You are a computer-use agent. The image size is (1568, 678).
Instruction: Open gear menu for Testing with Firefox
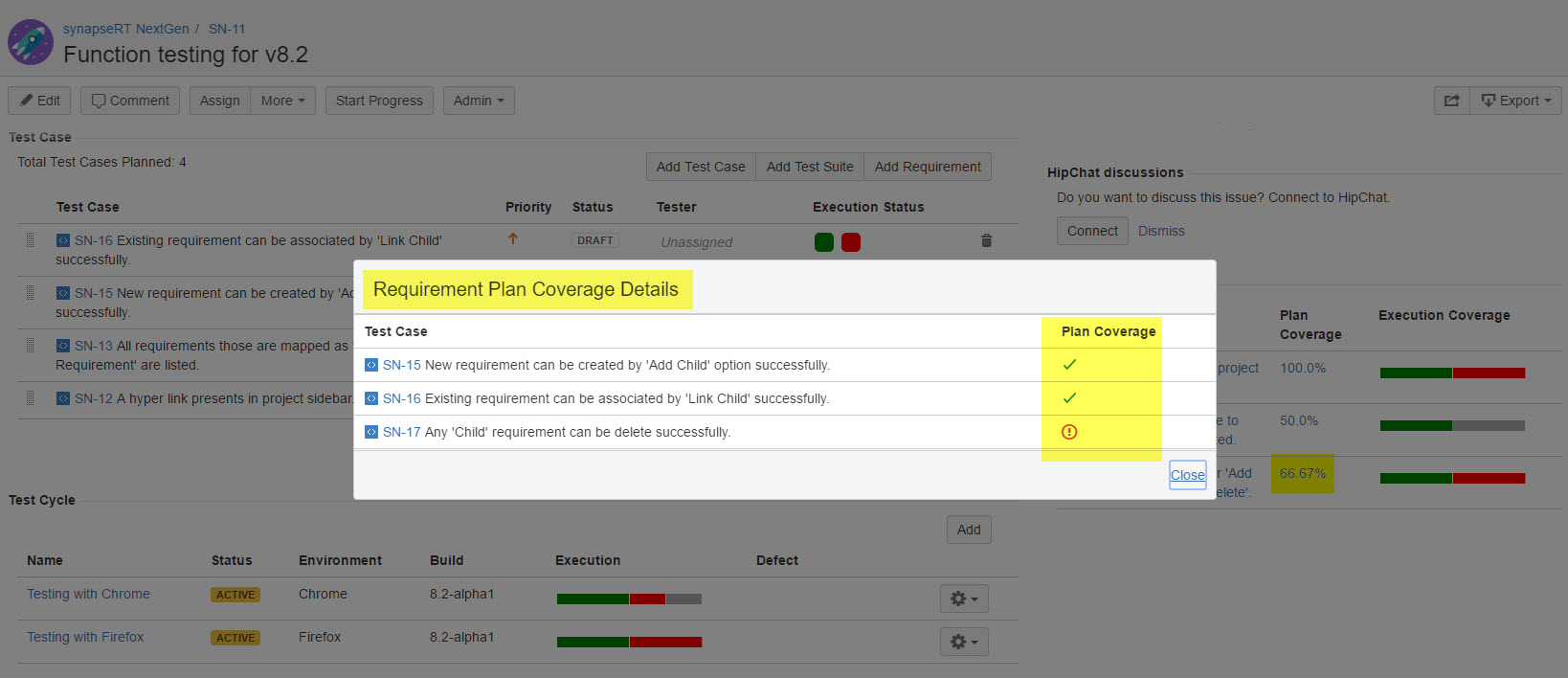click(963, 642)
